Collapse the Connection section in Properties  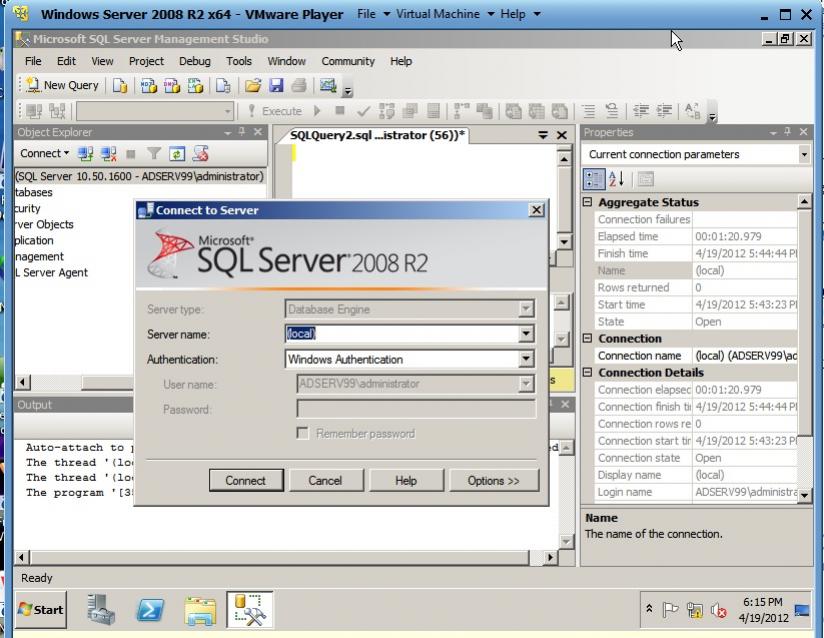(x=588, y=338)
